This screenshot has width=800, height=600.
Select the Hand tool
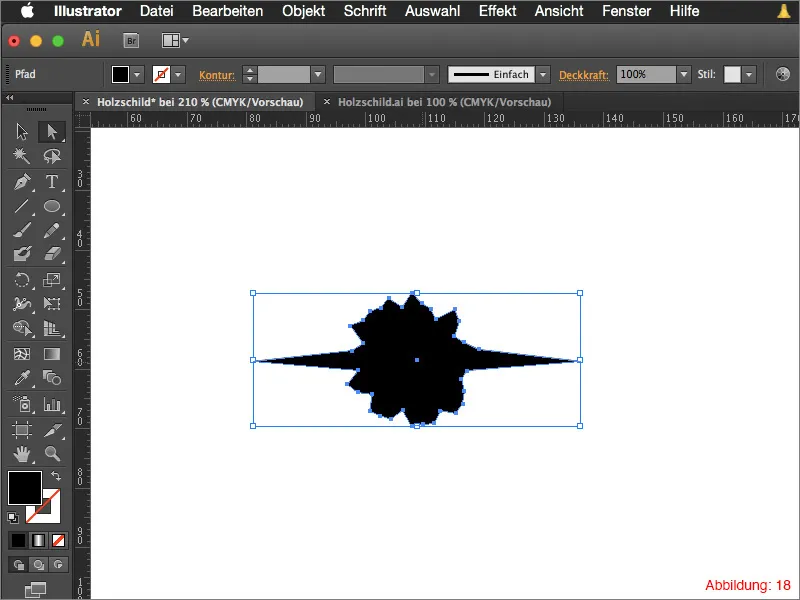point(22,454)
